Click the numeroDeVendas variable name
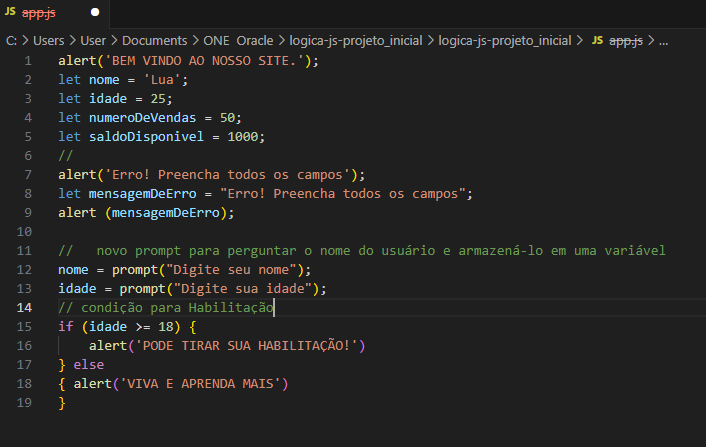 point(142,117)
